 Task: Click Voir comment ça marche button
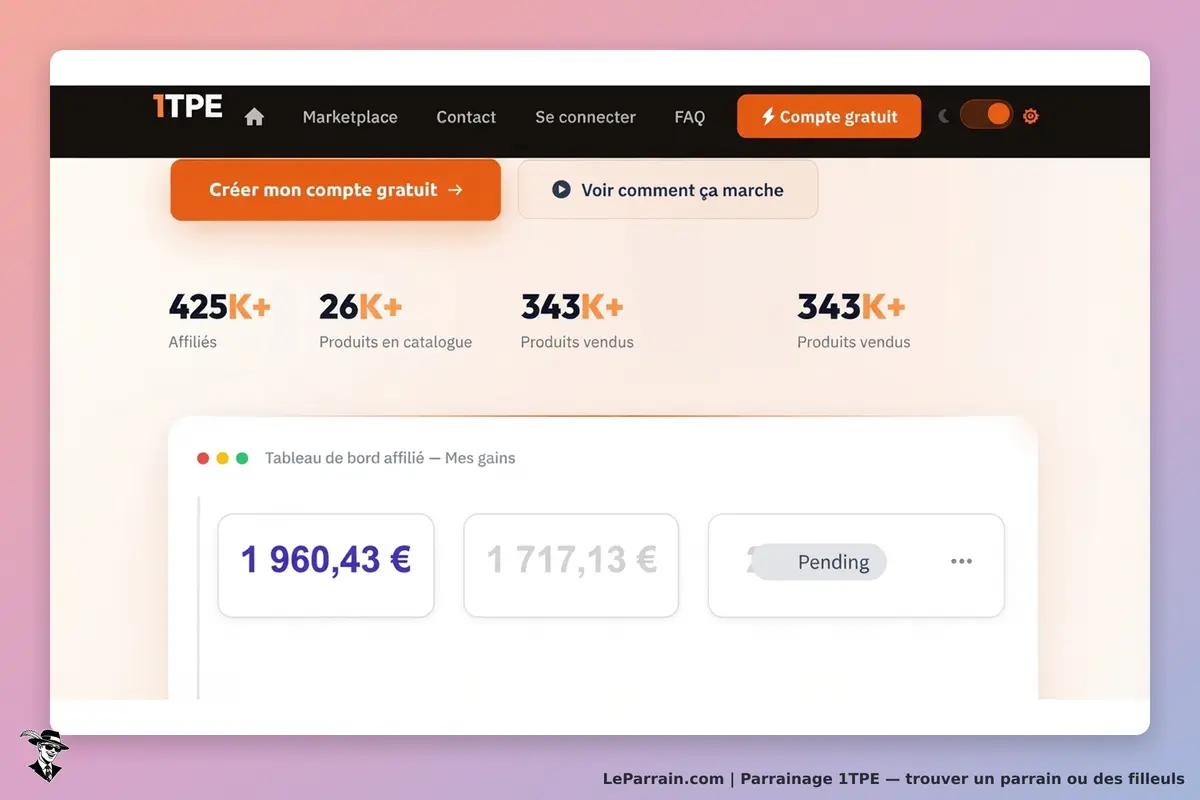pos(668,189)
